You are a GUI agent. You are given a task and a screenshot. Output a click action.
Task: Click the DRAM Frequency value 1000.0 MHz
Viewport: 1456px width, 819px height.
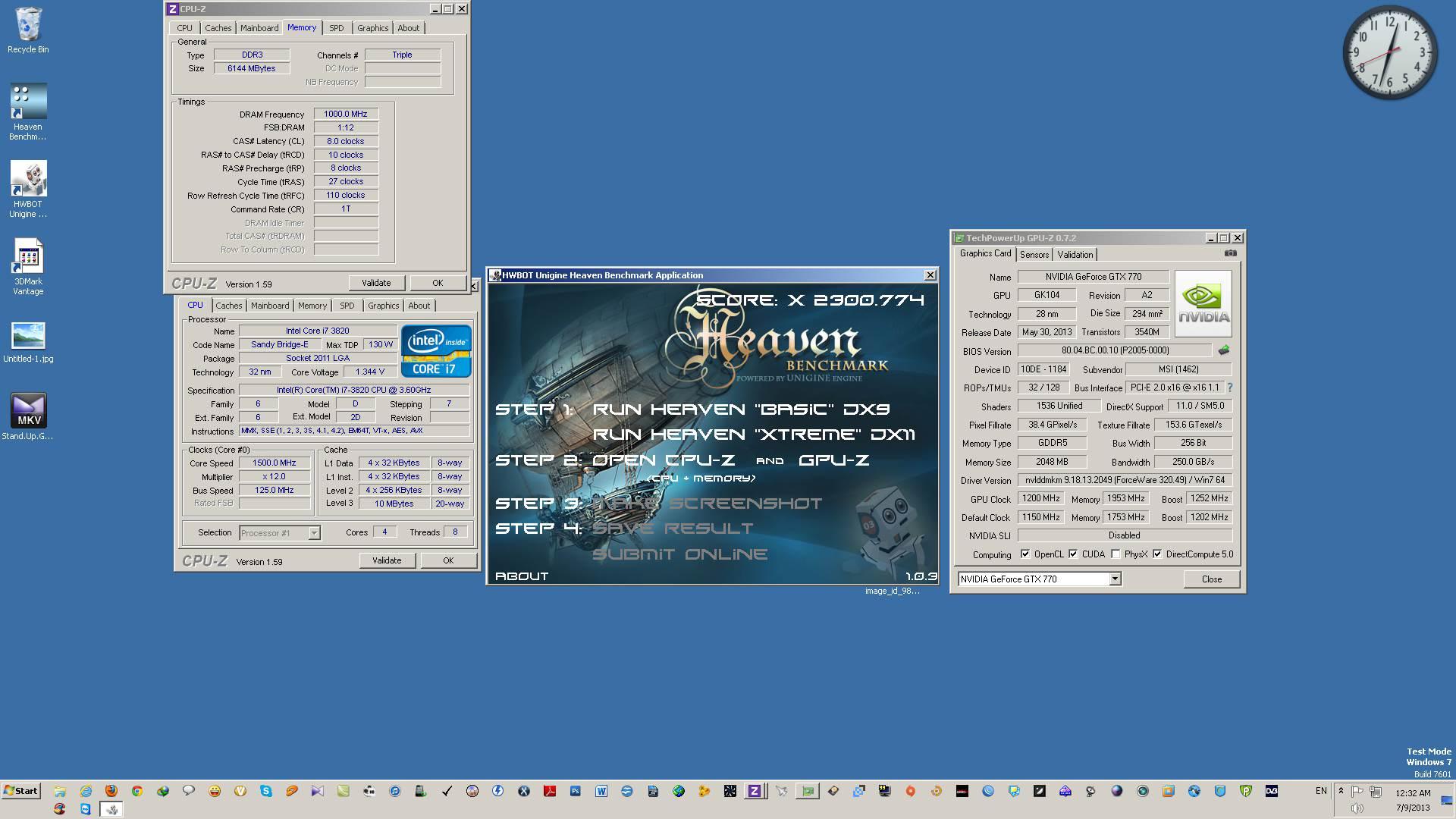pyautogui.click(x=346, y=115)
